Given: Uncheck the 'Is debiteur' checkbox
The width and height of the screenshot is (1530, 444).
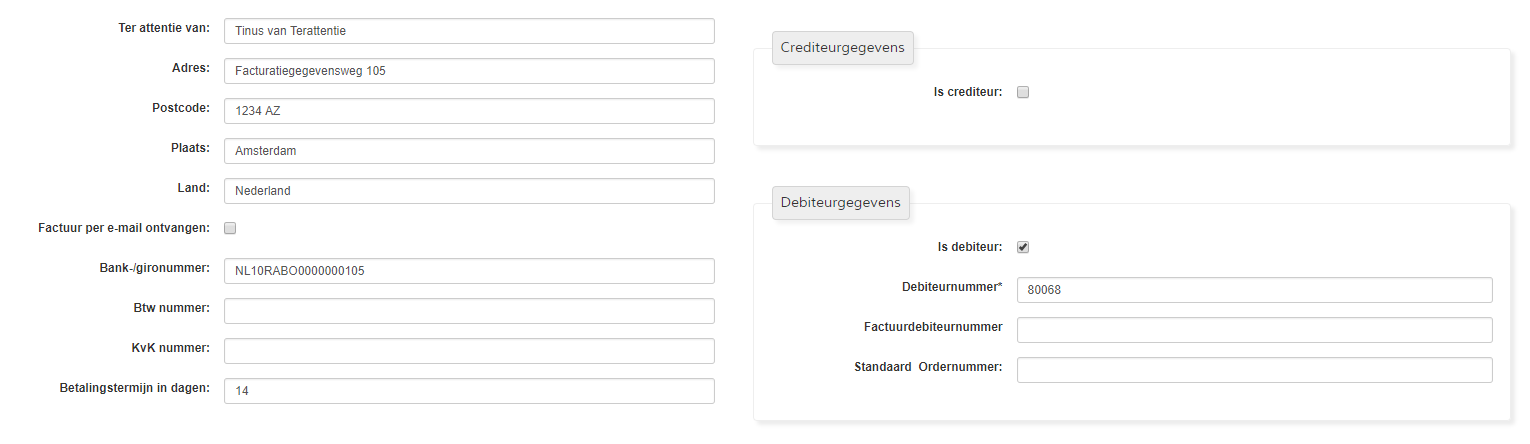Looking at the screenshot, I should (1023, 247).
